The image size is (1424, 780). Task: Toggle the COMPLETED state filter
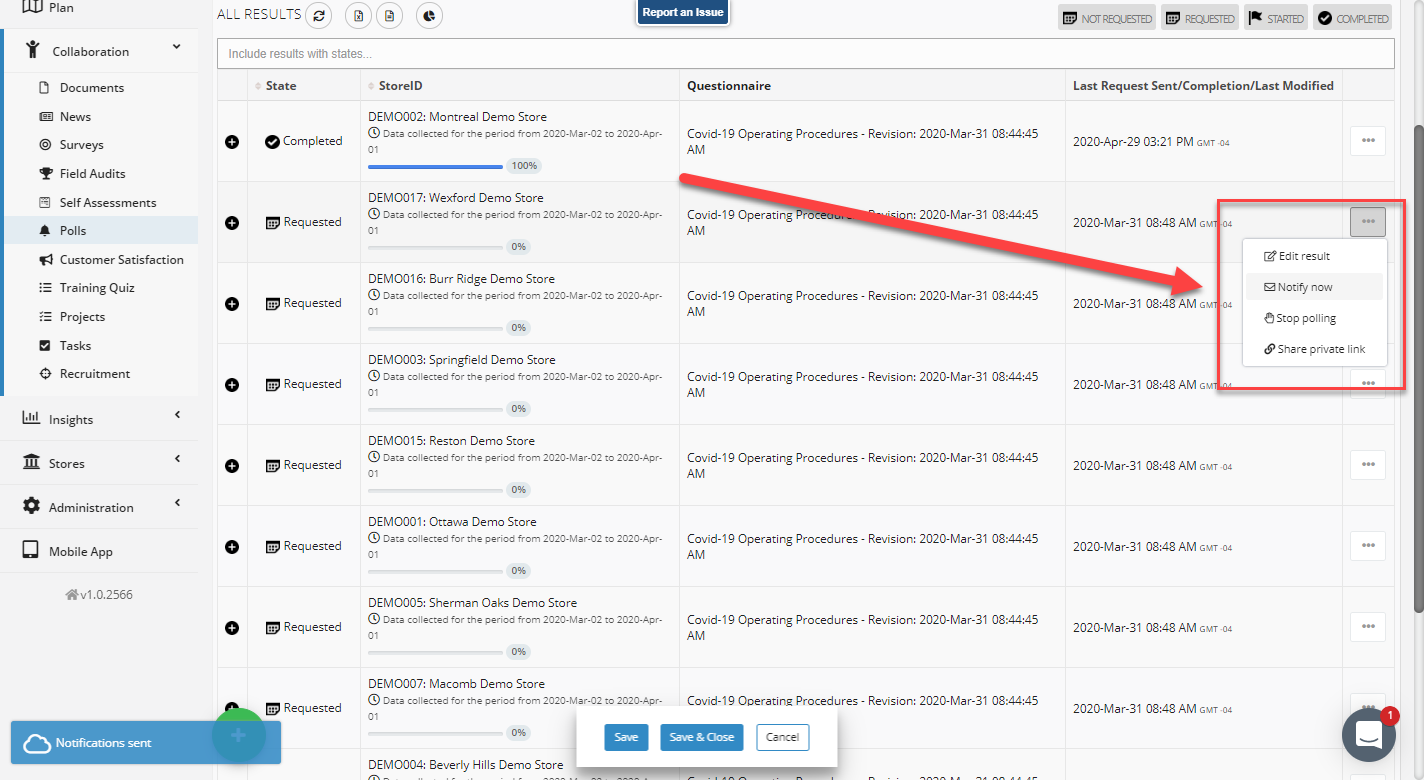point(1352,18)
